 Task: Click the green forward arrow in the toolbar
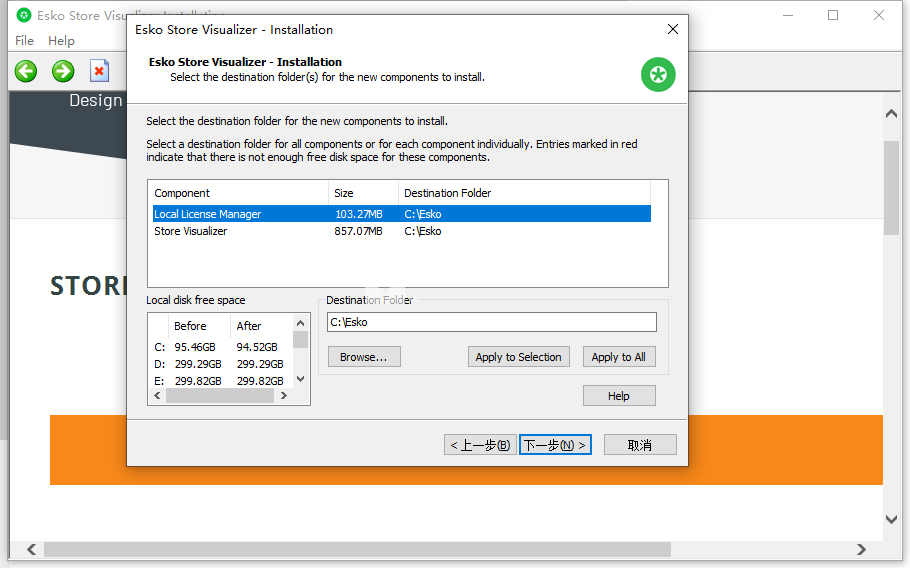tap(63, 71)
